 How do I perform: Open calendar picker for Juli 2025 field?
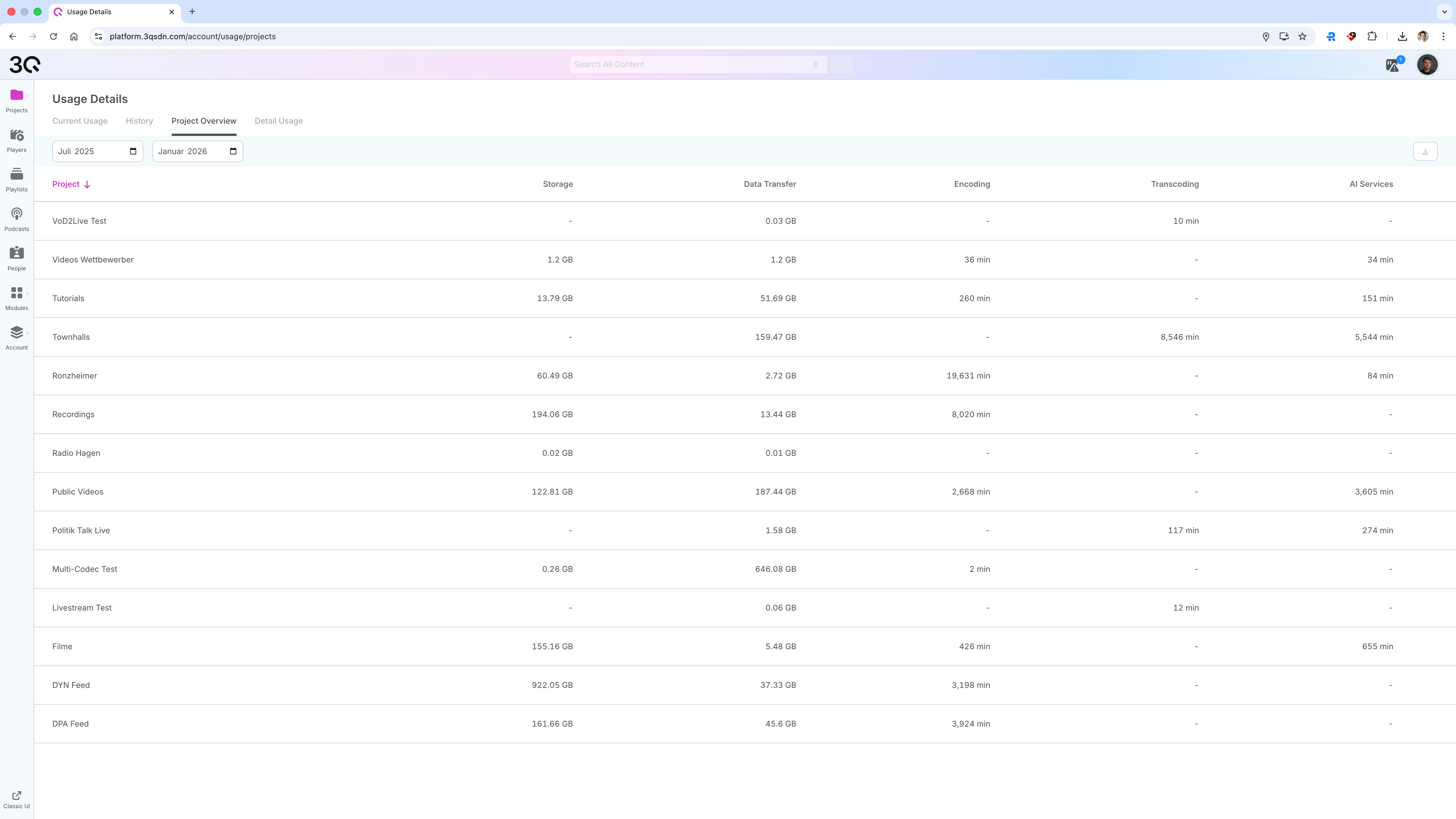pyautogui.click(x=133, y=152)
